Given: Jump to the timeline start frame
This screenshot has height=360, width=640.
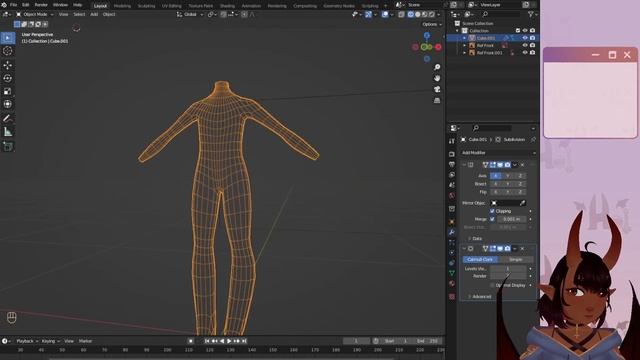Looking at the screenshot, I should click(207, 341).
